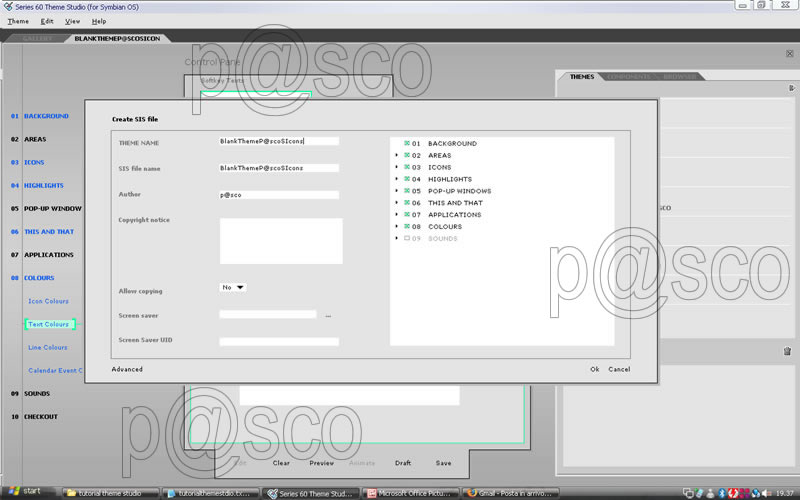Toggle the 03 ICONS checkbox in the export tree
Viewport: 800px width, 500px height.
tap(407, 167)
